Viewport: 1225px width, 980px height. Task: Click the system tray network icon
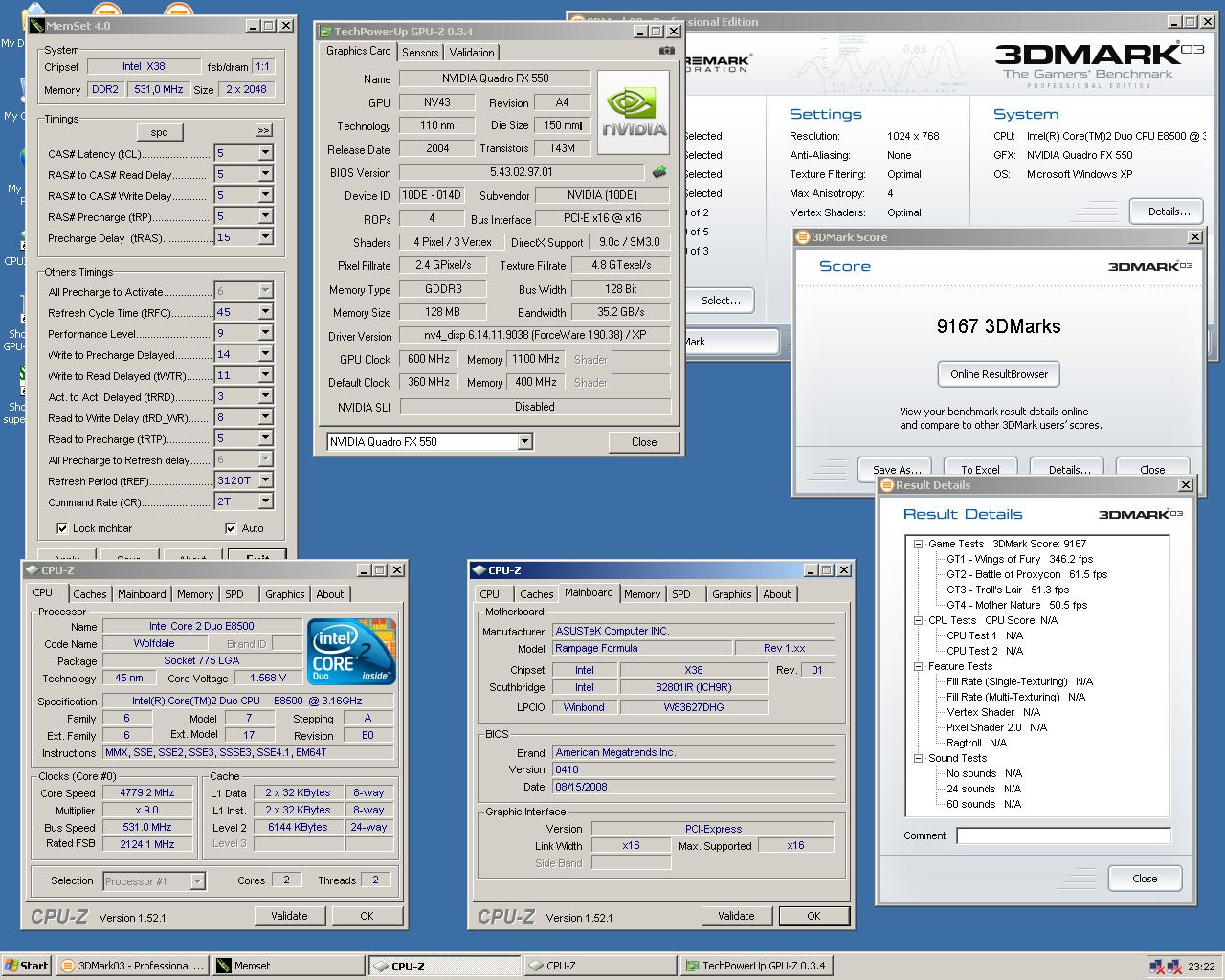point(1157,967)
